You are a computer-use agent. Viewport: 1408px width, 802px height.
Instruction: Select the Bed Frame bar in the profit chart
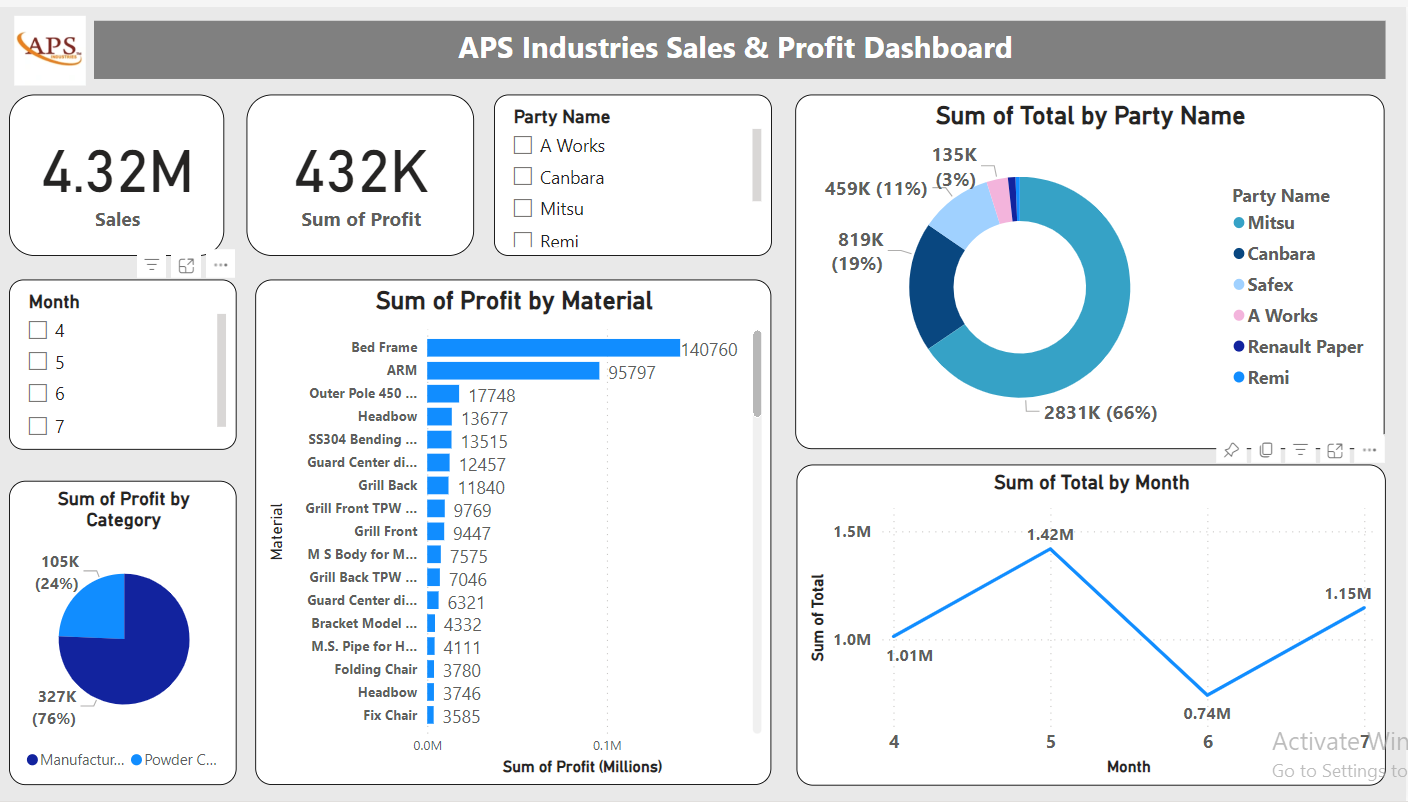pyautogui.click(x=550, y=347)
